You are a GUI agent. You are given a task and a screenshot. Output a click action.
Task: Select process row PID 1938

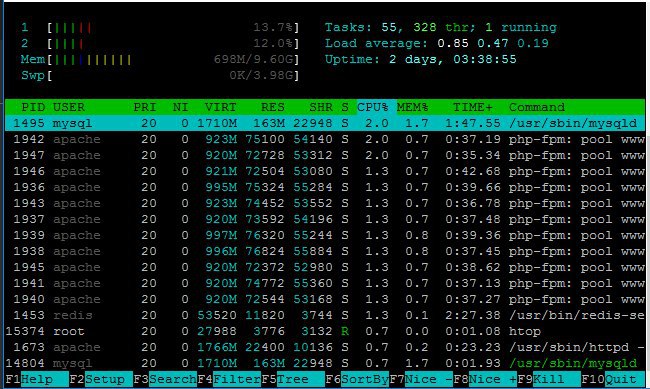pyautogui.click(x=325, y=251)
